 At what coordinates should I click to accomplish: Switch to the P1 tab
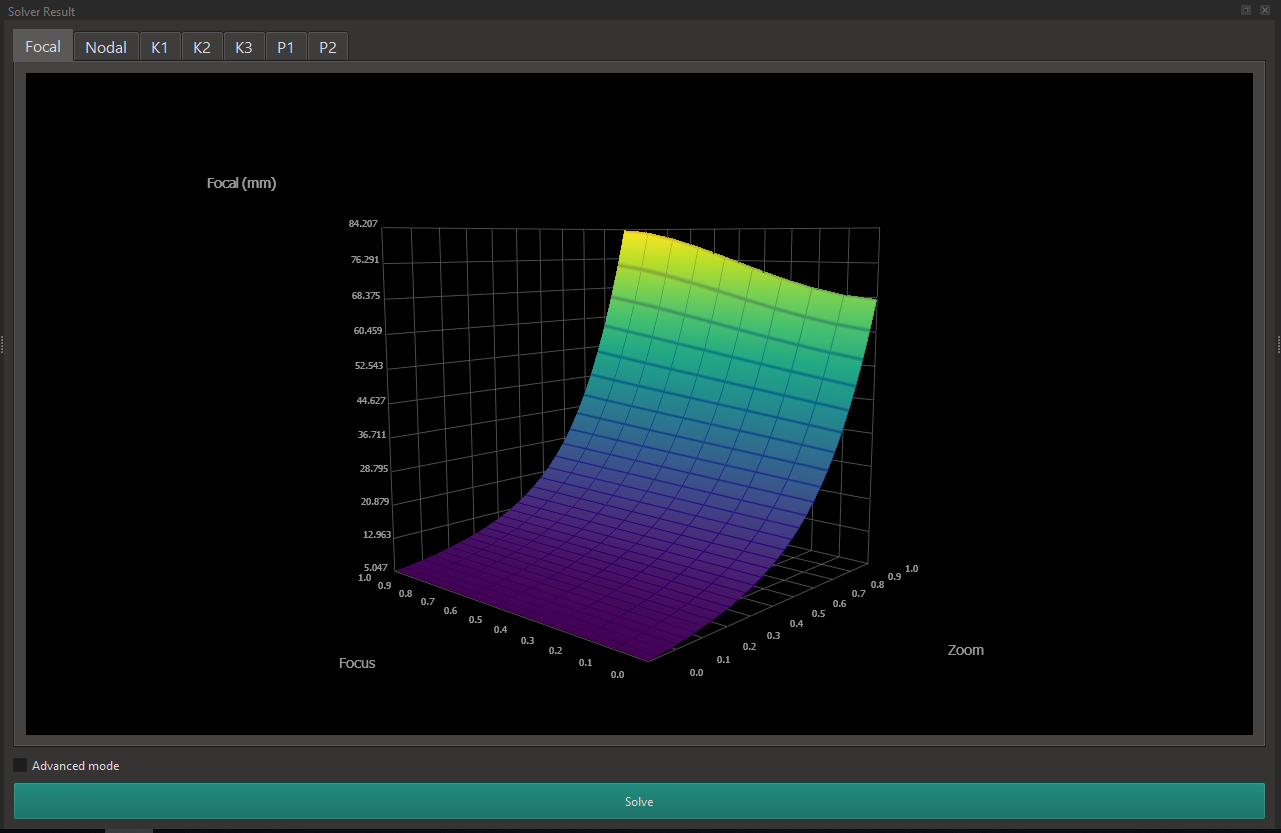286,47
